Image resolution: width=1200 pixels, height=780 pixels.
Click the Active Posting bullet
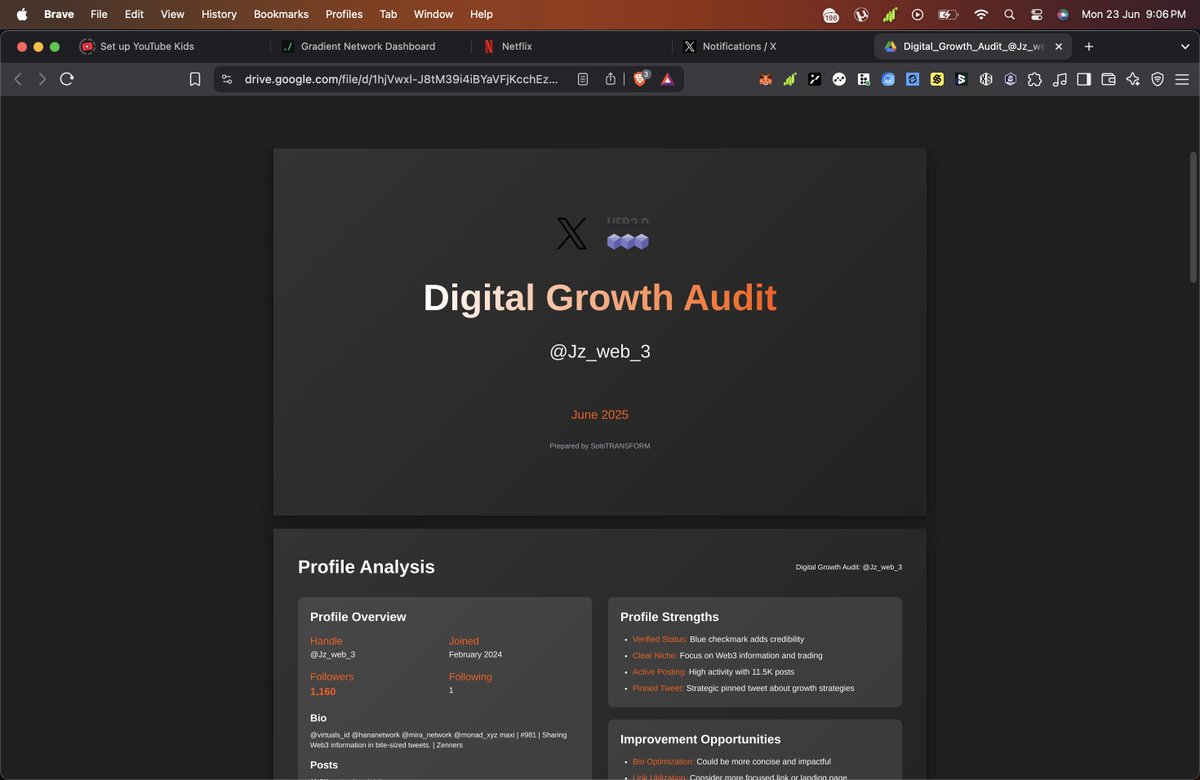coord(713,672)
